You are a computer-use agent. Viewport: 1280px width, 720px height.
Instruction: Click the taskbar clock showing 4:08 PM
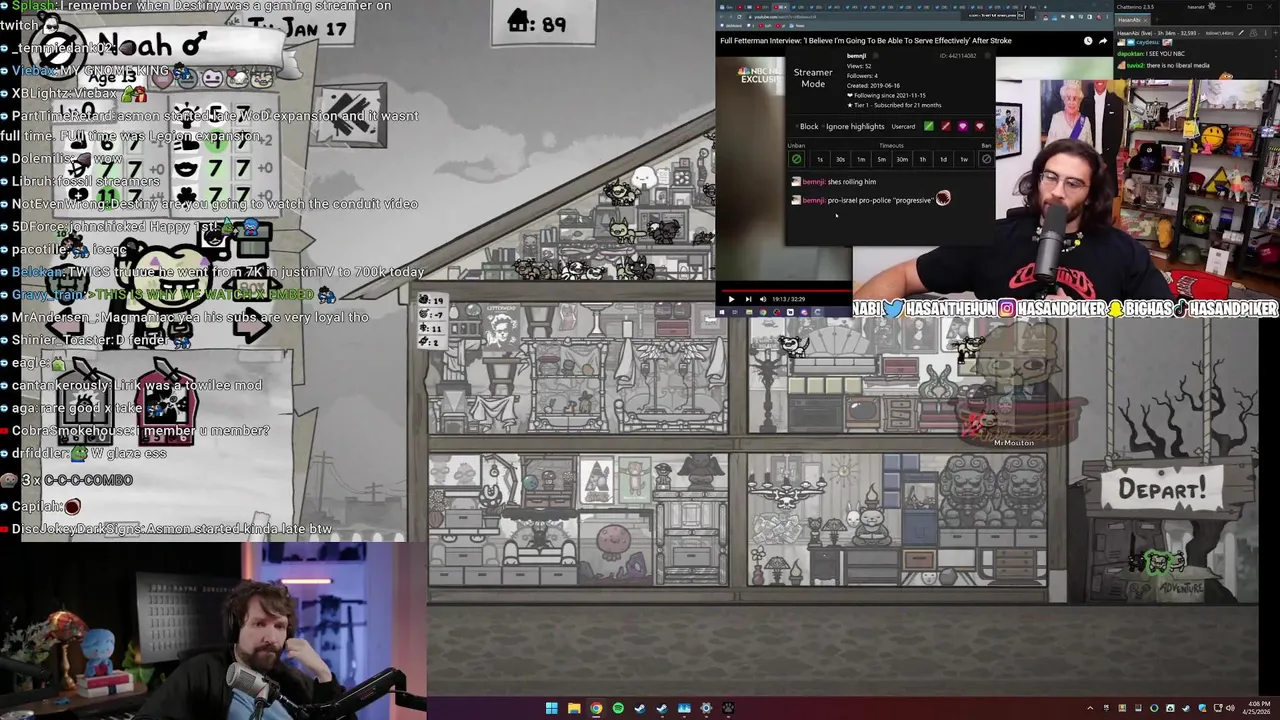tap(1258, 708)
